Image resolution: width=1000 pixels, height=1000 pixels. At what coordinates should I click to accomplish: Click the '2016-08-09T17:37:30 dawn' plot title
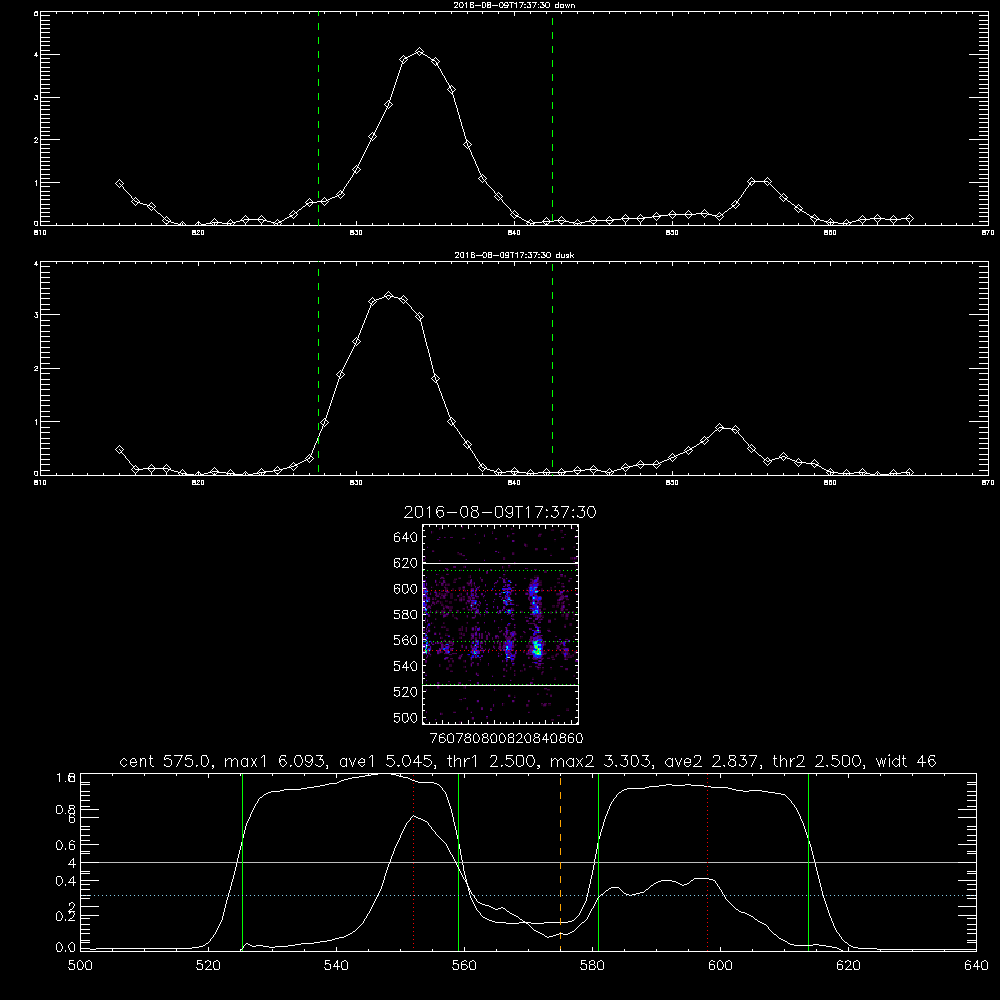coord(514,4)
